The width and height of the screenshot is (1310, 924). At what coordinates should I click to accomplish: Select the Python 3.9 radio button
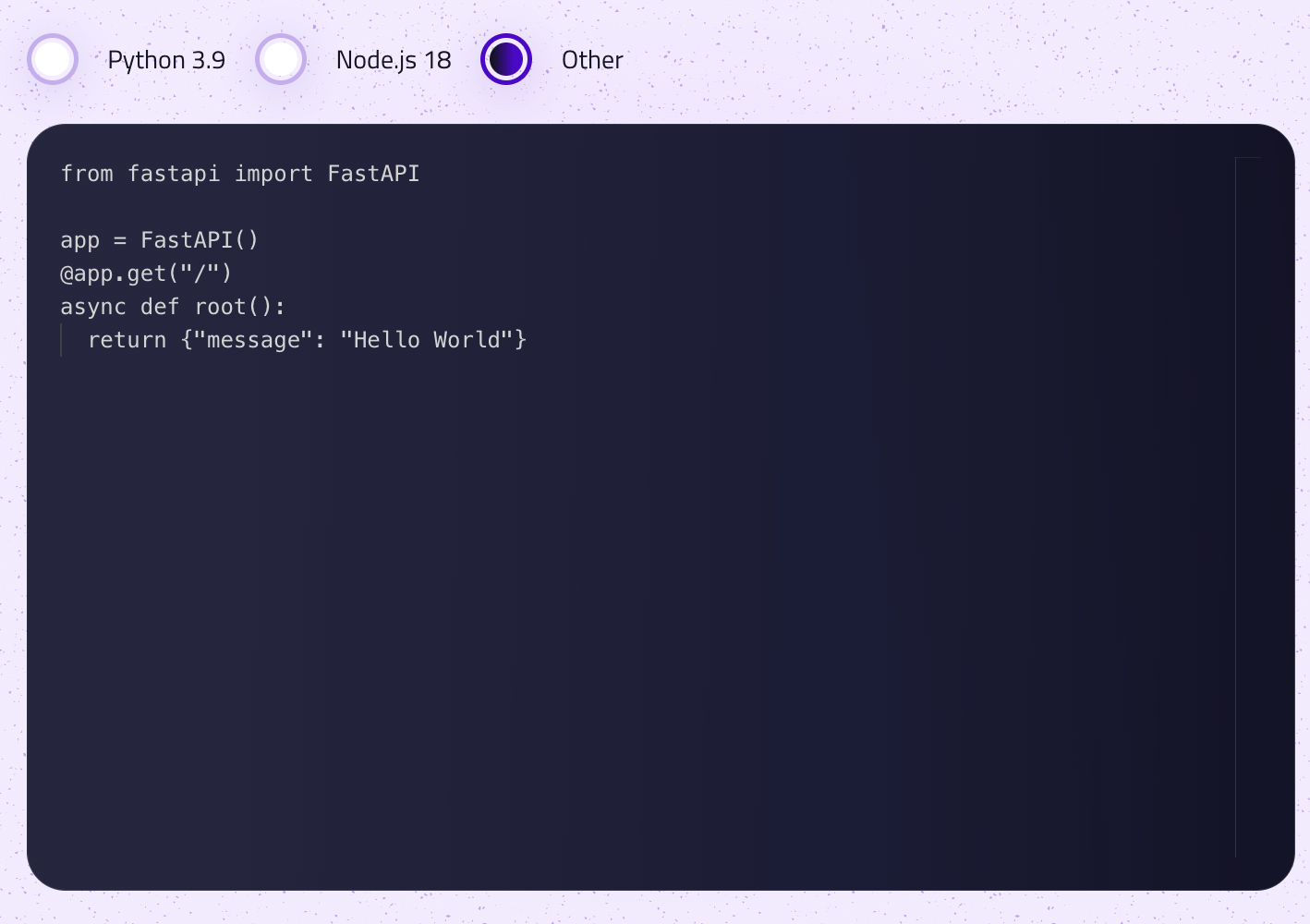click(53, 59)
